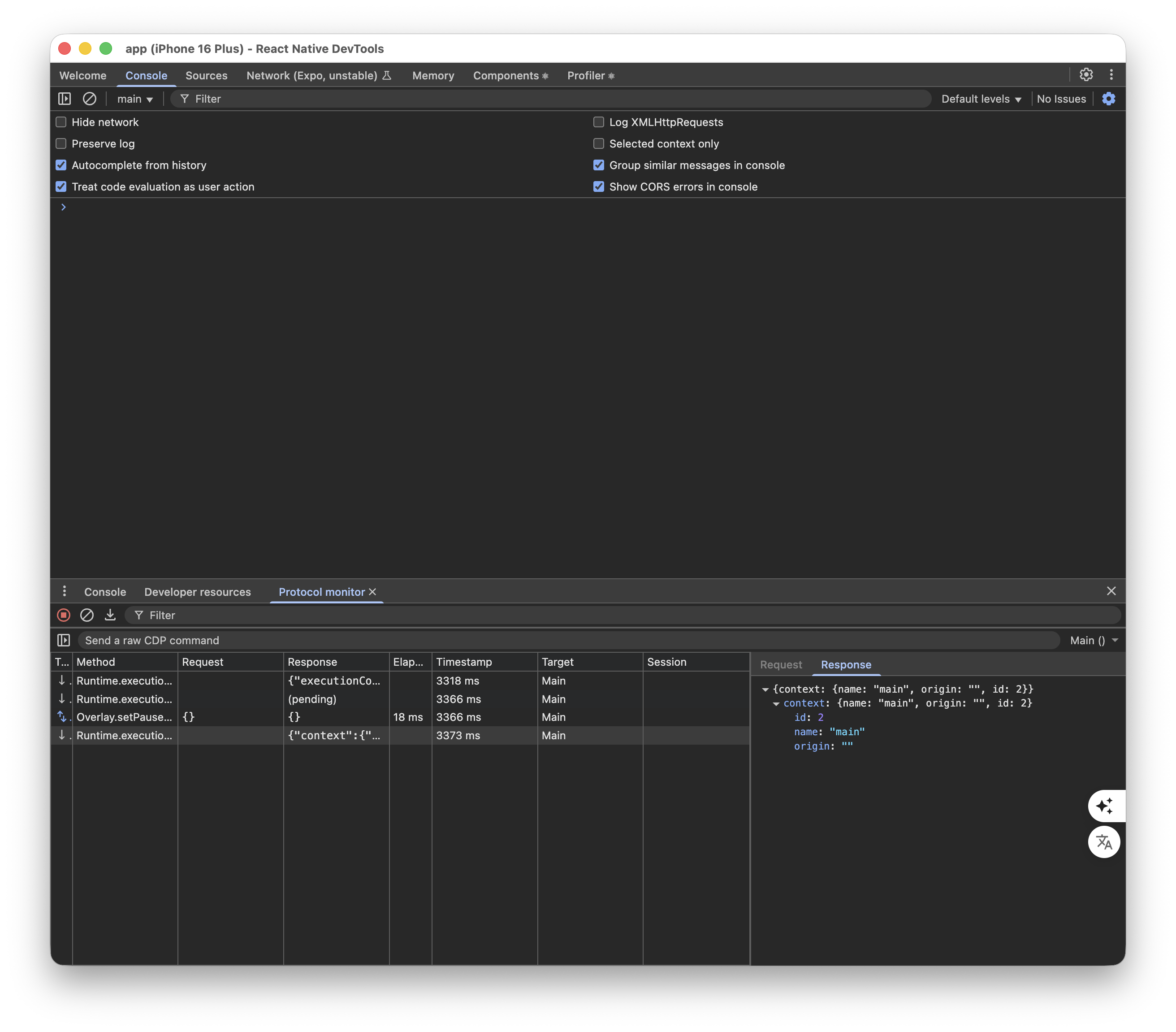Open drawer more tools three-dot menu

65,592
